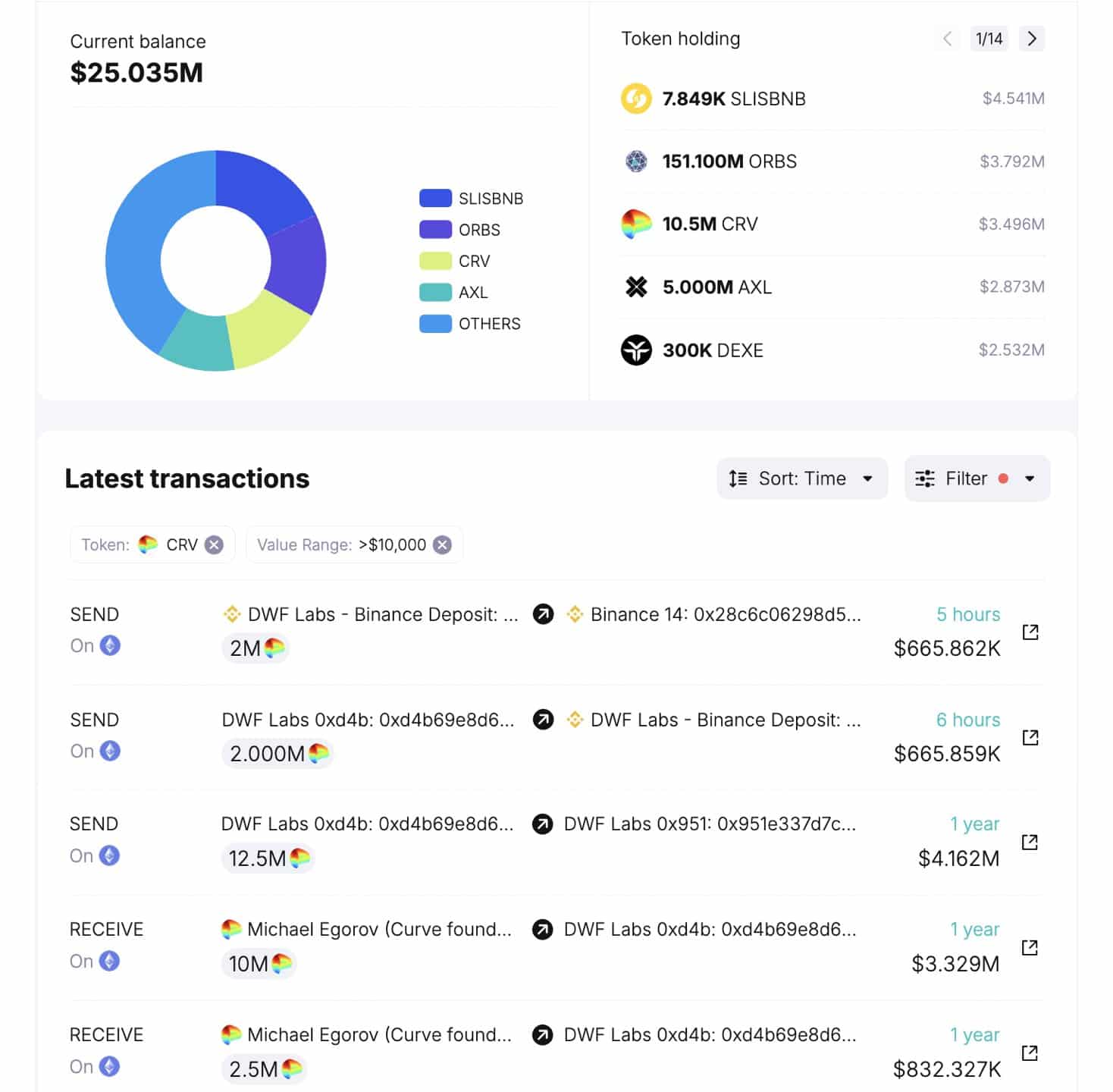Open Michael Egorov sender of 10M CRV
The height and width of the screenshot is (1092, 1113).
click(x=378, y=929)
